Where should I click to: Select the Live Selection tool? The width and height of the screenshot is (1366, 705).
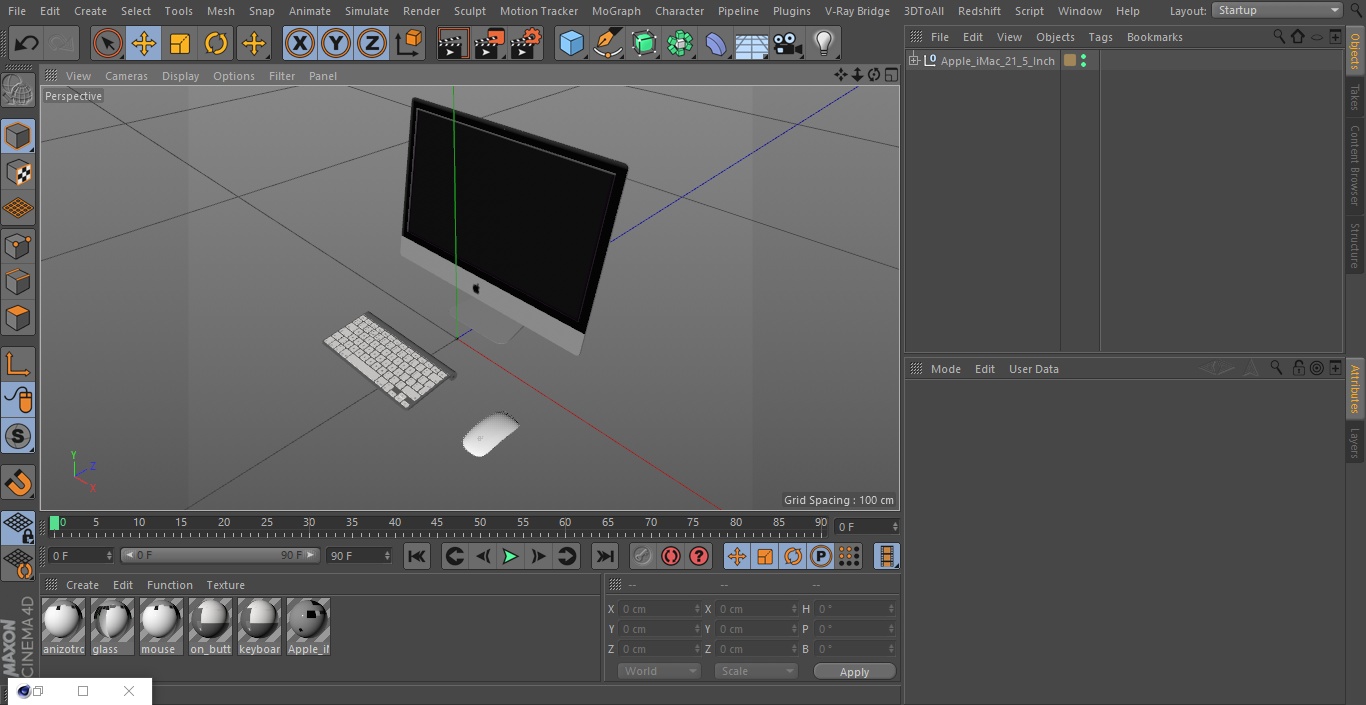108,43
